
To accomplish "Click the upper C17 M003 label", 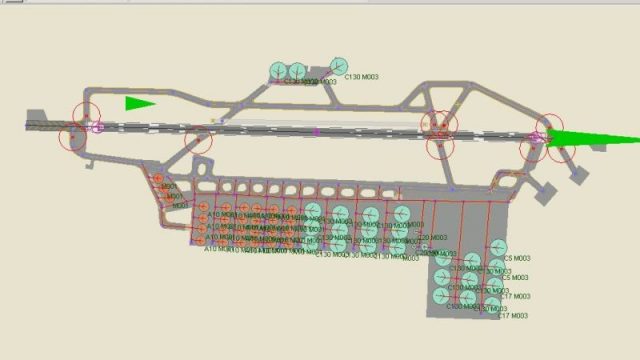I will 516,296.
